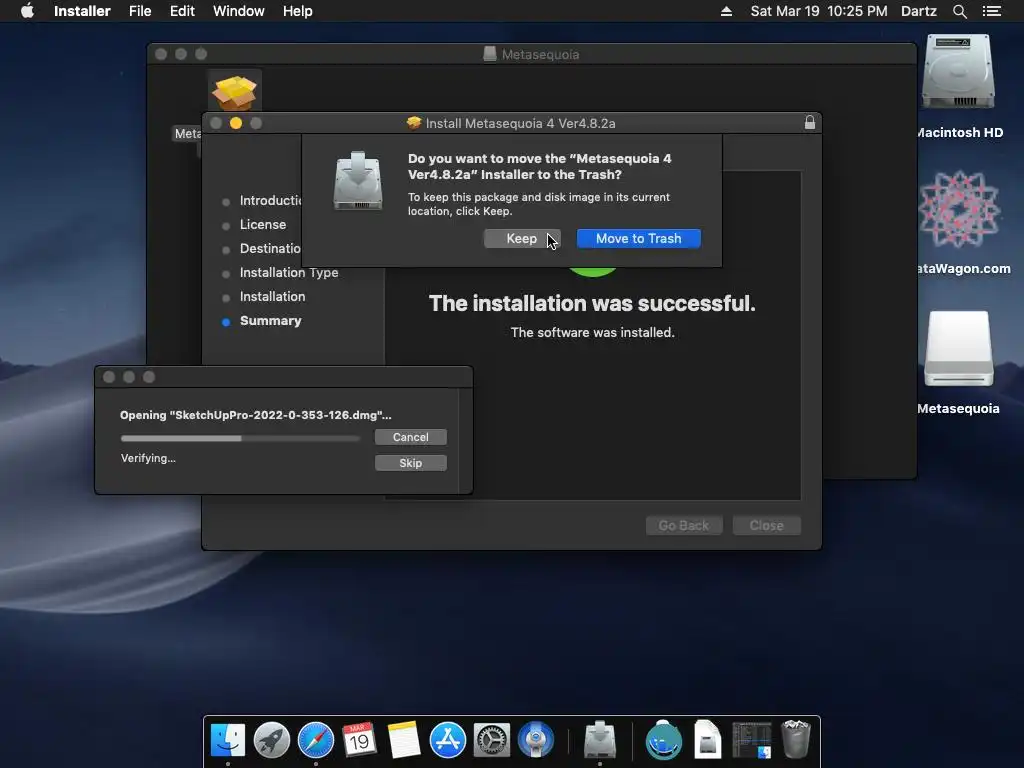Open the Apple menu
The width and height of the screenshot is (1024, 768).
[x=27, y=11]
